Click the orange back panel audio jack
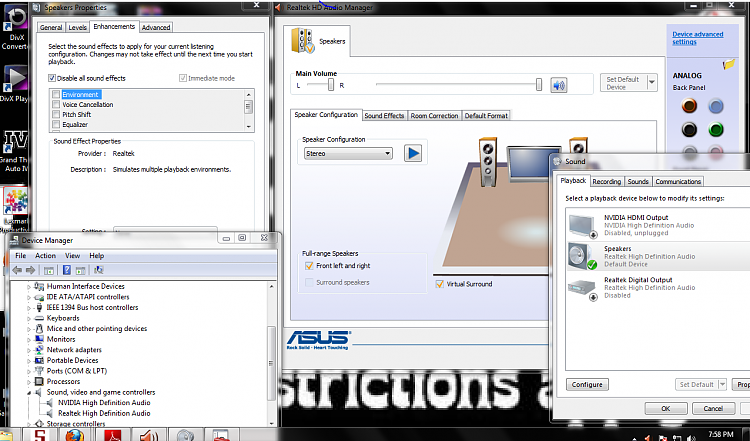Screen dimensions: 750x441 (x=689, y=106)
